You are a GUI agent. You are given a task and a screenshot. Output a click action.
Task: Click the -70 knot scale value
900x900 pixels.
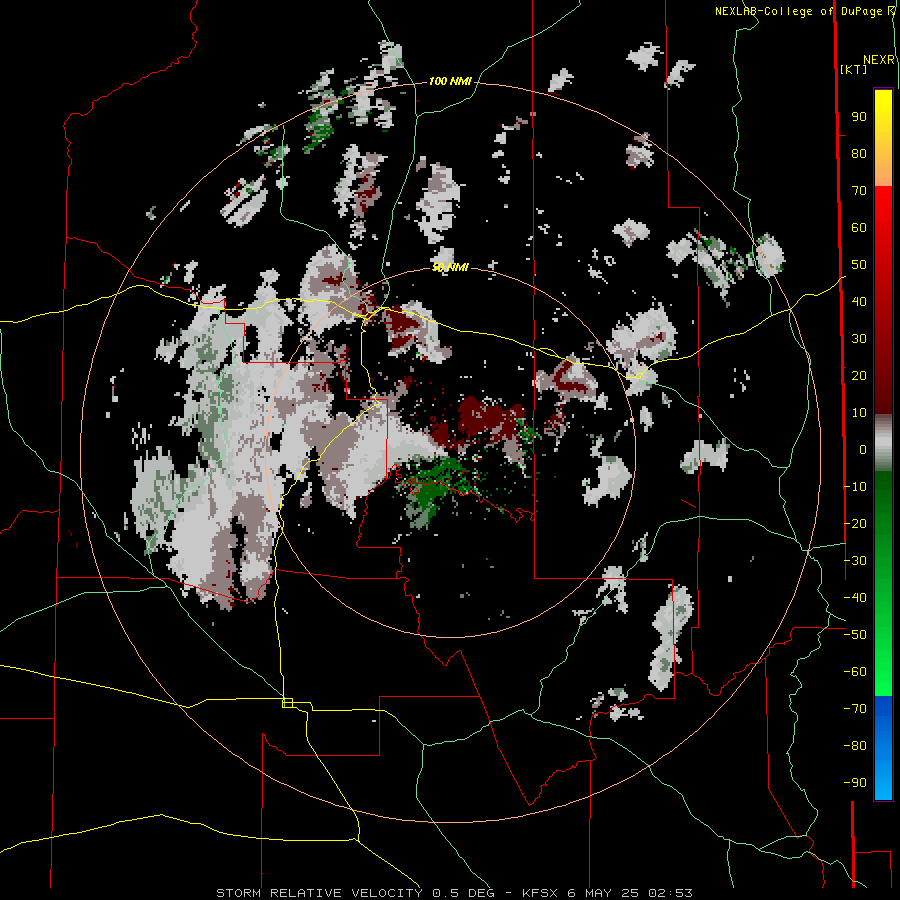click(855, 709)
